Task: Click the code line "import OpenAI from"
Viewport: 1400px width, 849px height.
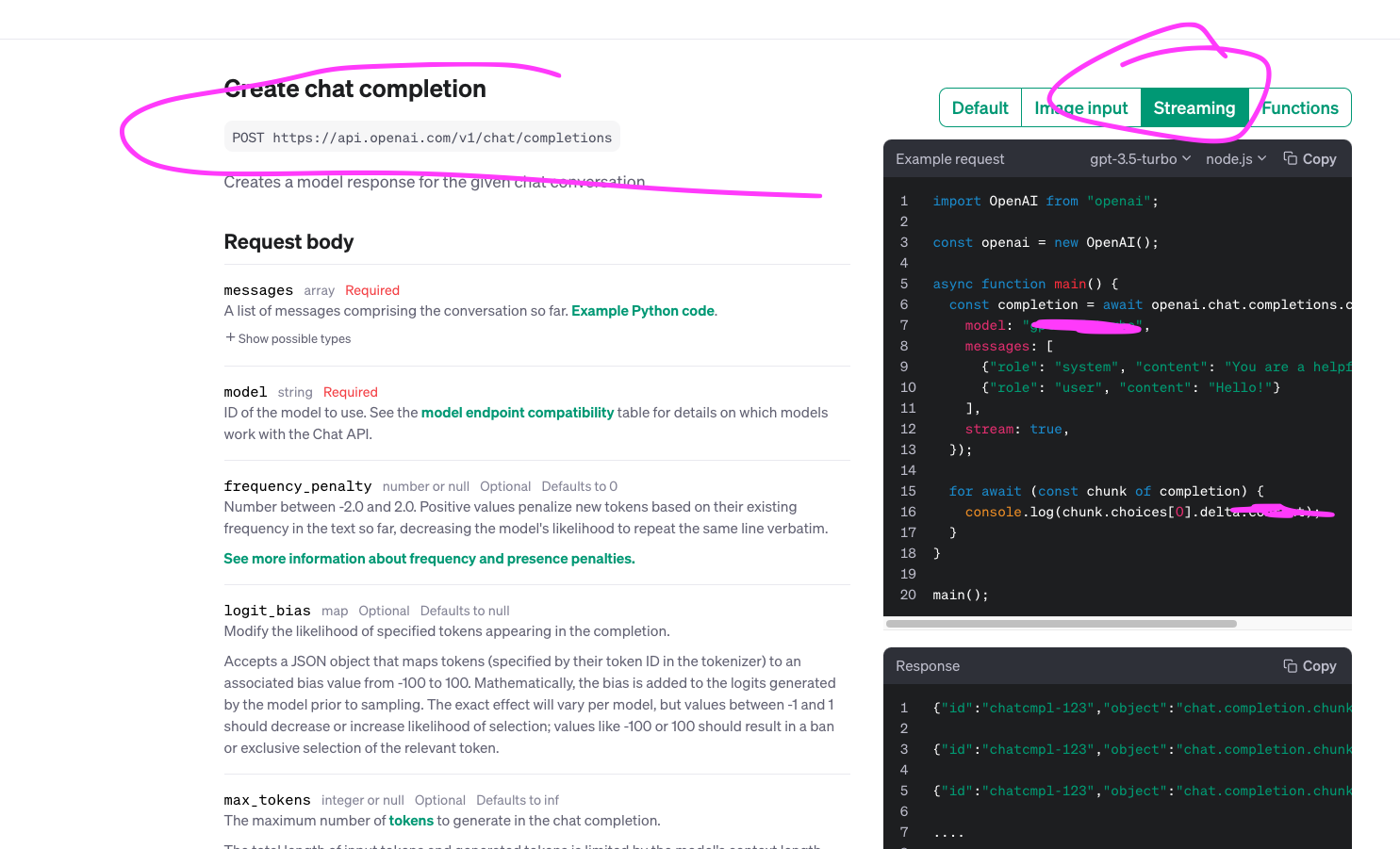Action: click(x=1046, y=201)
